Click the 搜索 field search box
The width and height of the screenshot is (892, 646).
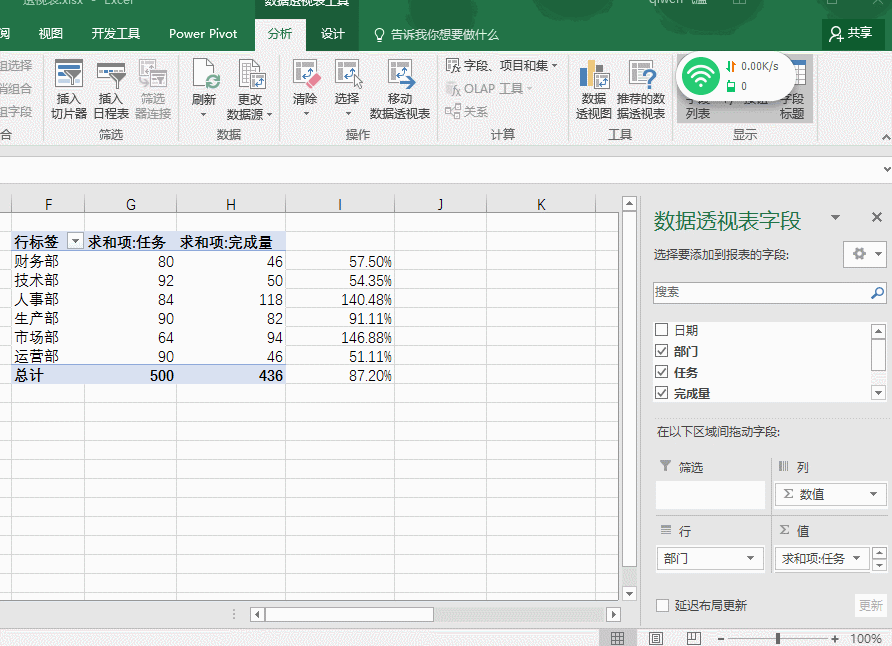[x=762, y=292]
